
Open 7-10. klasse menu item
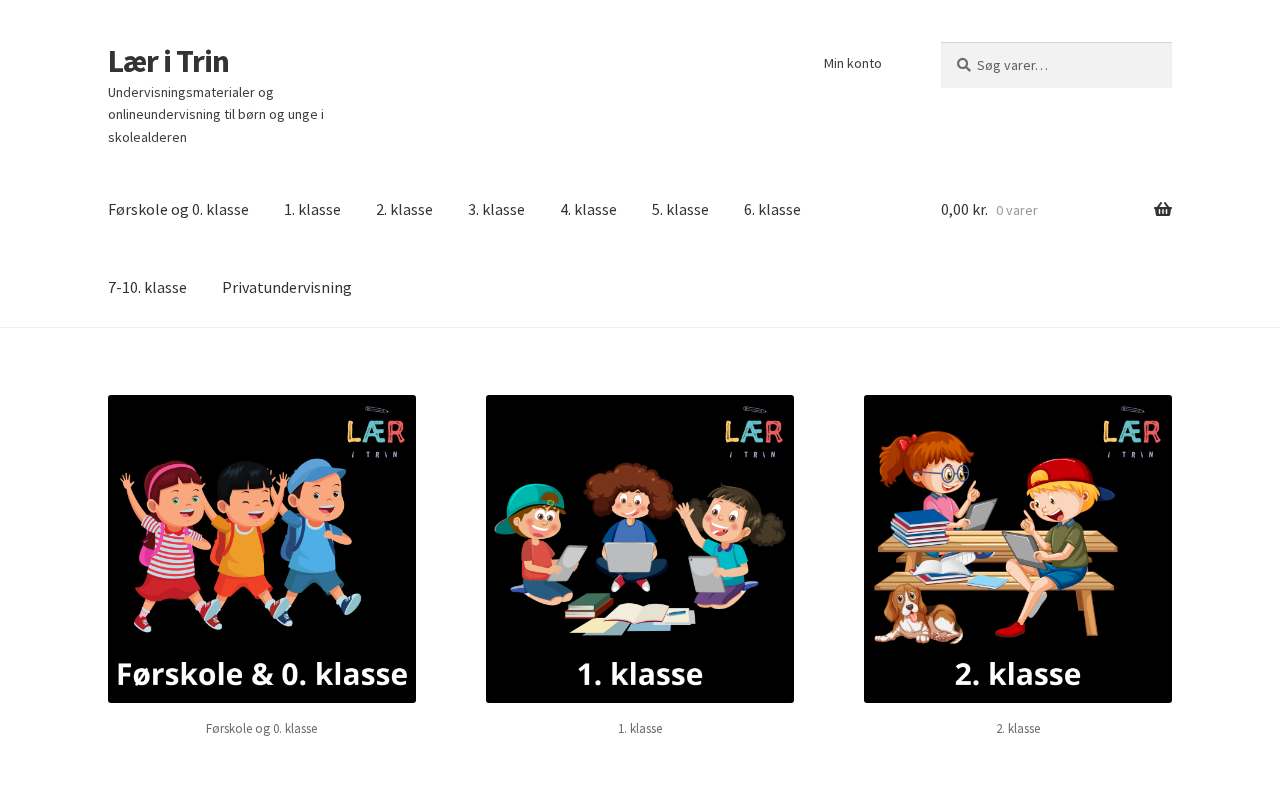(x=147, y=288)
